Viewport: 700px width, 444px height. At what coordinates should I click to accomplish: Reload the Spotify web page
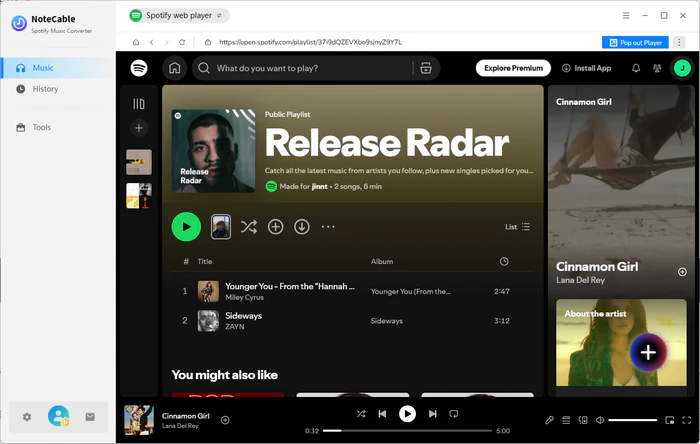click(182, 42)
